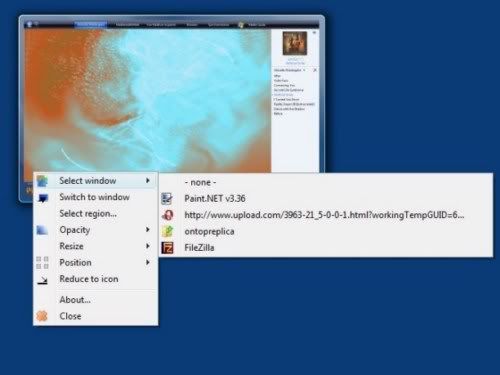Choose Reduce to icon
This screenshot has height=375, width=500.
pos(95,279)
